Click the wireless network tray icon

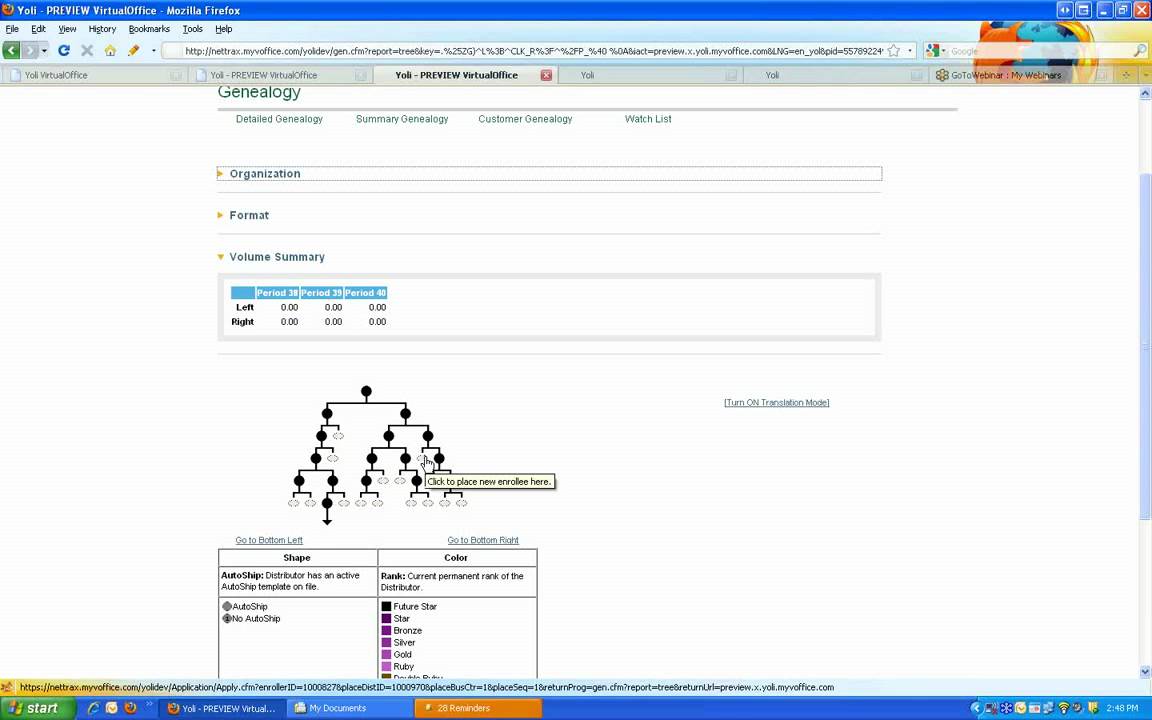(x=1063, y=708)
